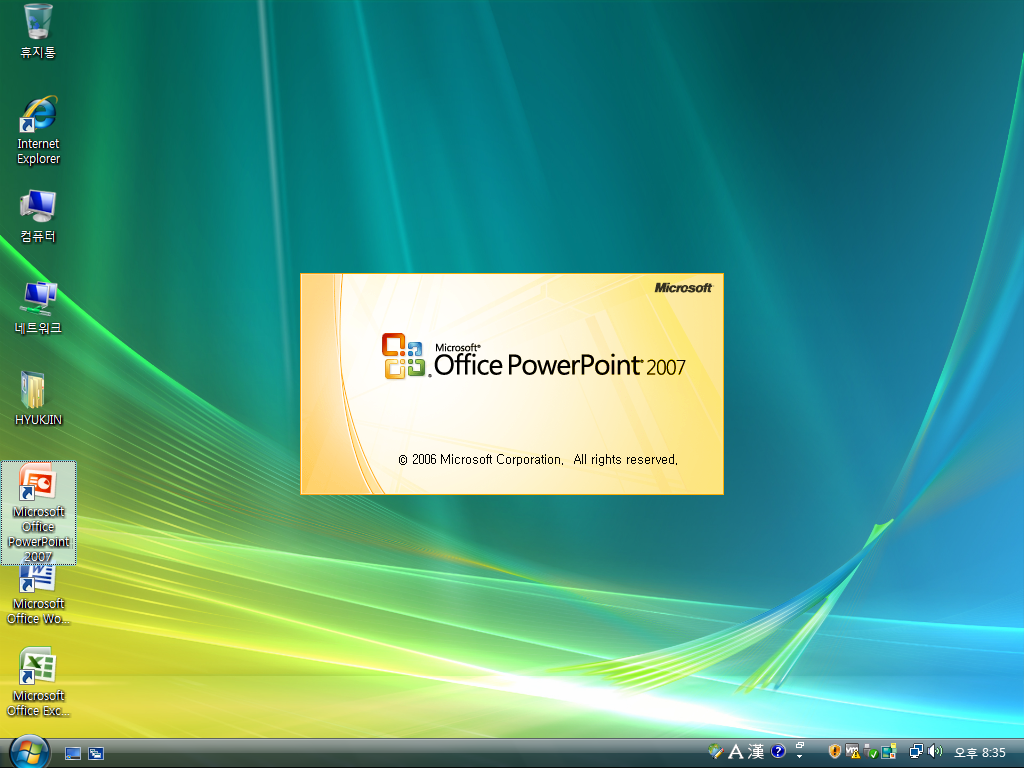1024x768 pixels.
Task: Select the HYUKJIN folder icon
Action: point(38,399)
